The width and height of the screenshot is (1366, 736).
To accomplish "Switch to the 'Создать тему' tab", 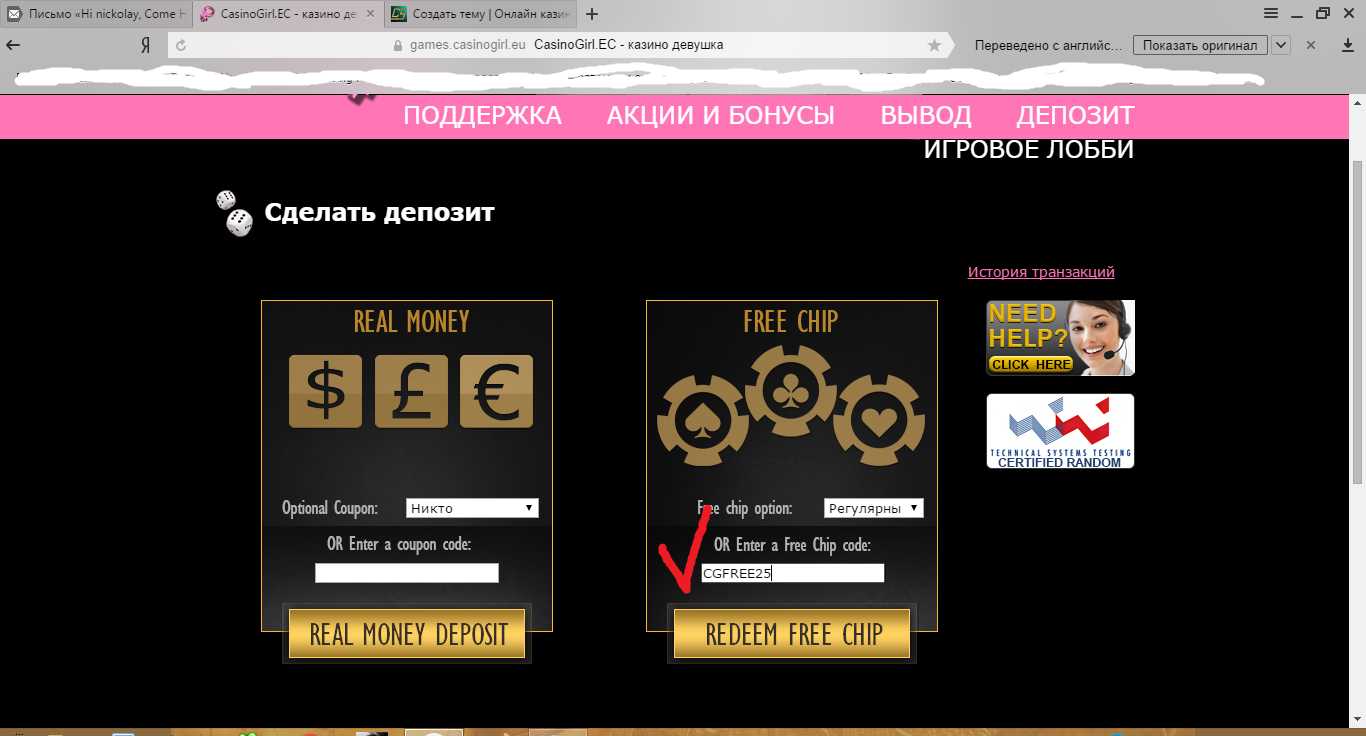I will [x=479, y=14].
